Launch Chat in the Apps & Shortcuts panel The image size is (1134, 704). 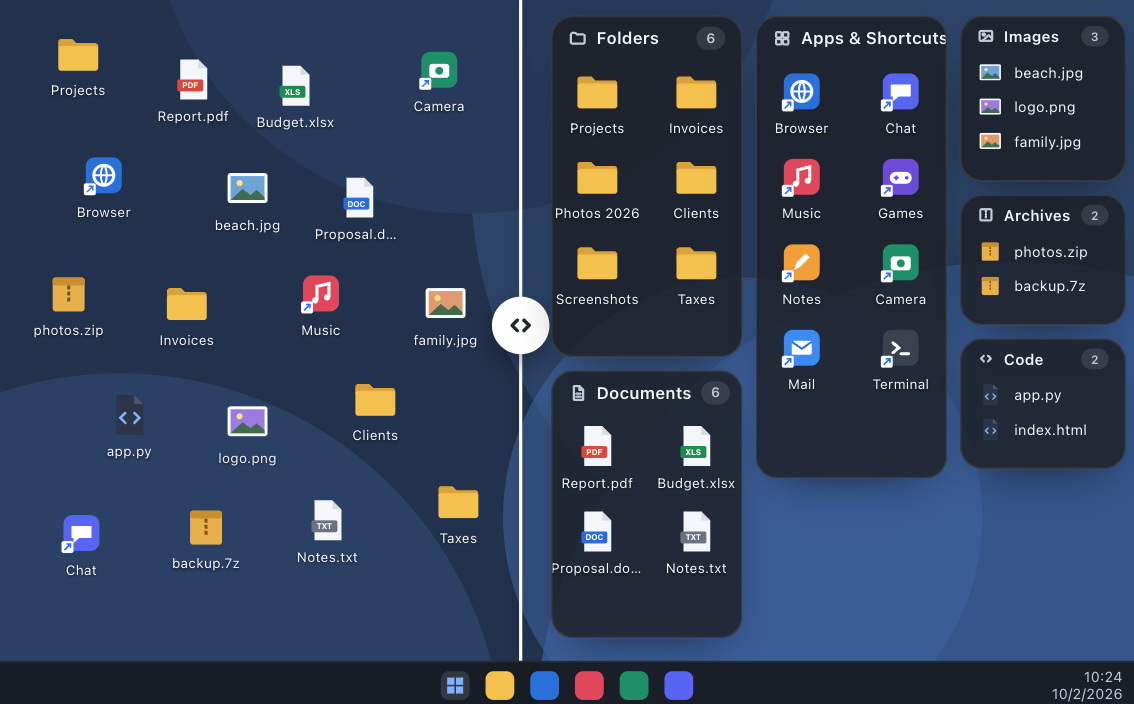pos(900,105)
